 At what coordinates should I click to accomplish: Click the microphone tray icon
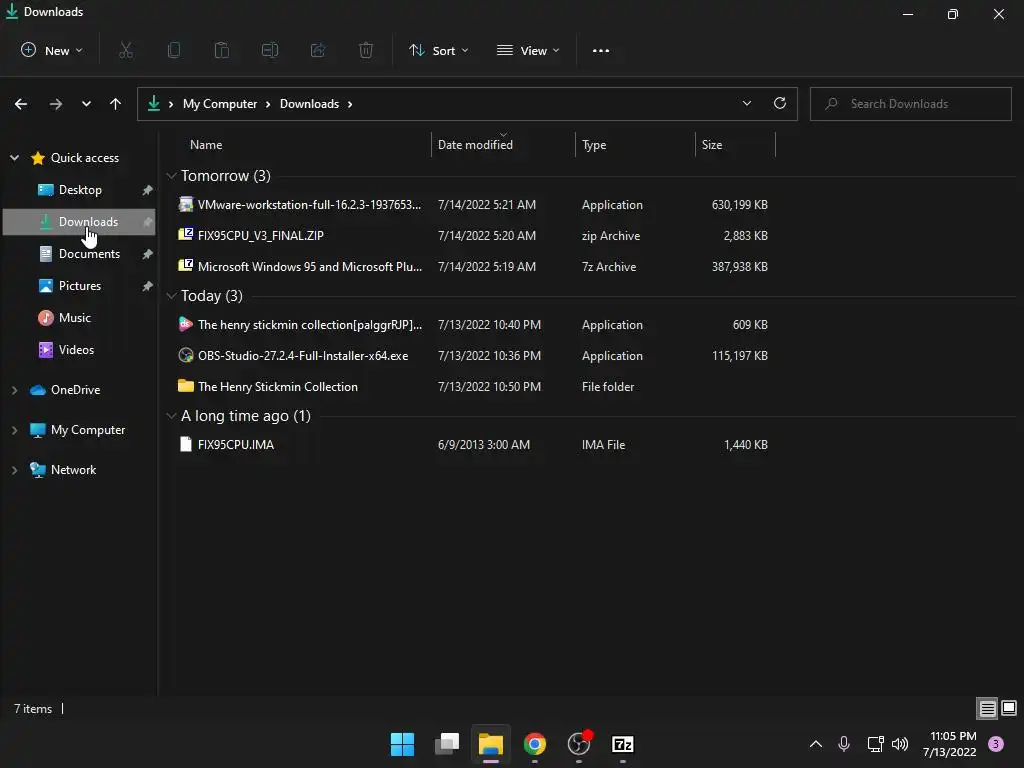coord(844,744)
